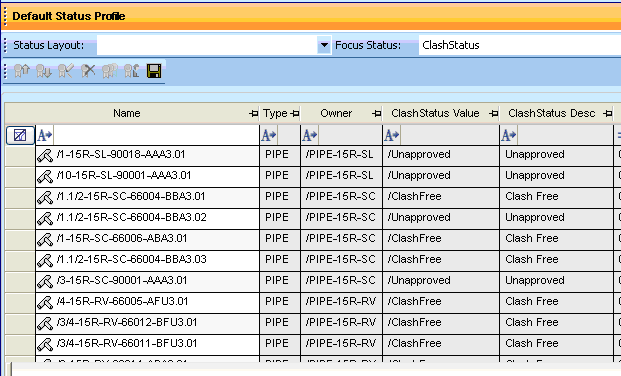Screen dimensions: 621x376
Task: Click pipe icon of /1.1/2-15R-SC-66004-BBA3.03
Action: click(x=45, y=260)
